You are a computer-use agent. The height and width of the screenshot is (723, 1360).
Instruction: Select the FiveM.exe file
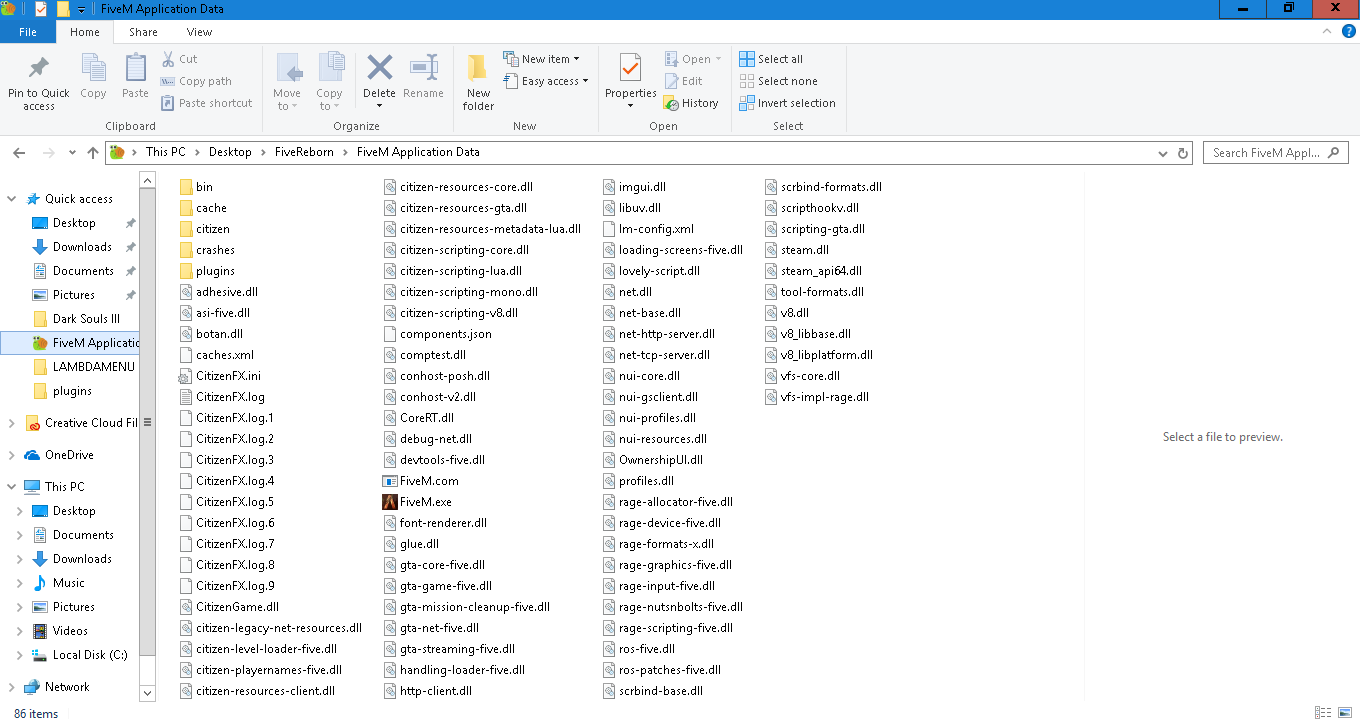point(418,502)
